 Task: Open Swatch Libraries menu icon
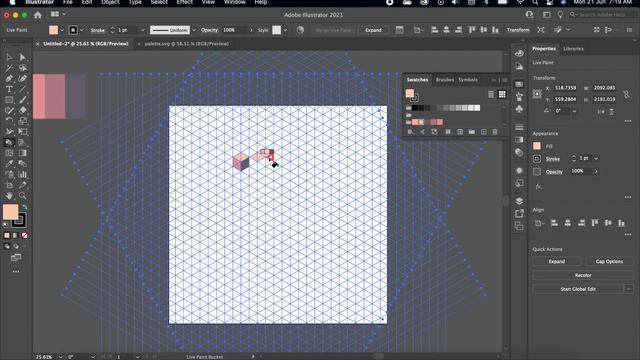[410, 132]
